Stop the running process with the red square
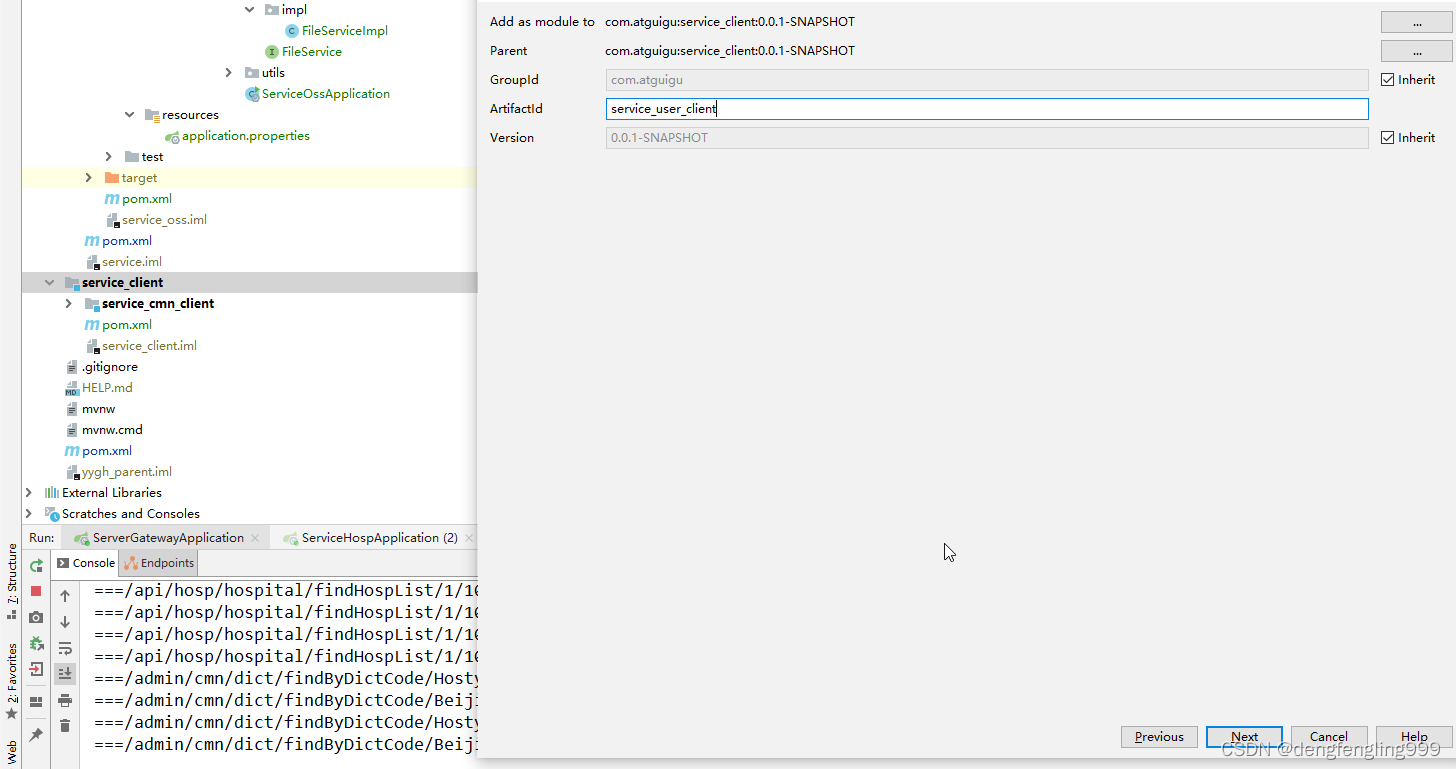1456x769 pixels. pos(36,591)
